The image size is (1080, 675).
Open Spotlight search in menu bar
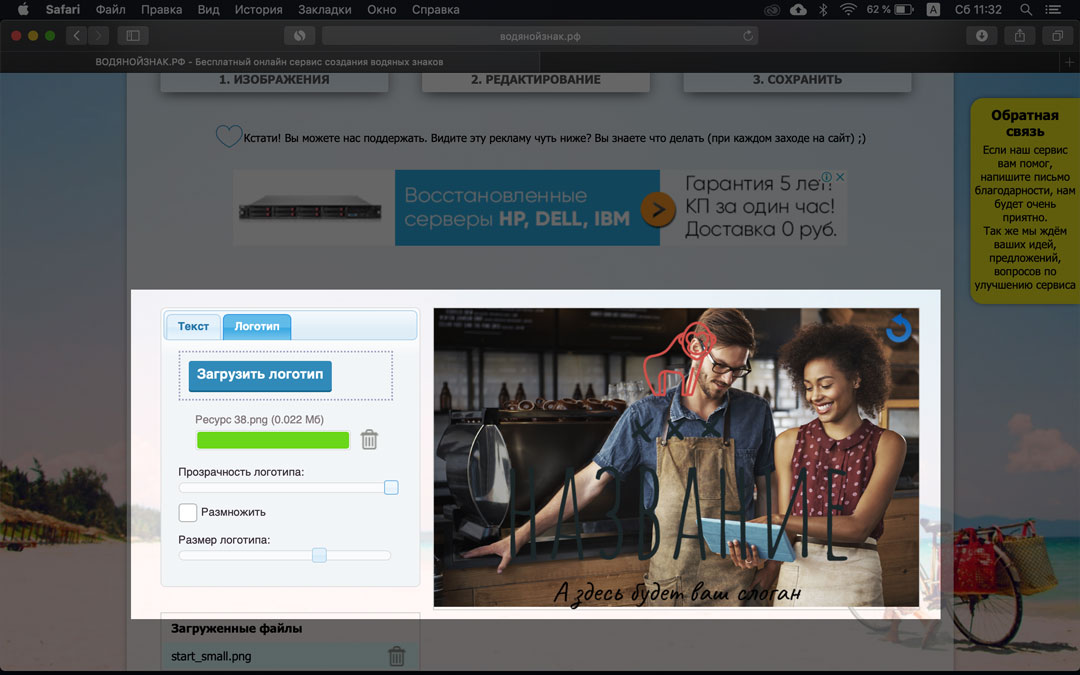[x=1026, y=10]
